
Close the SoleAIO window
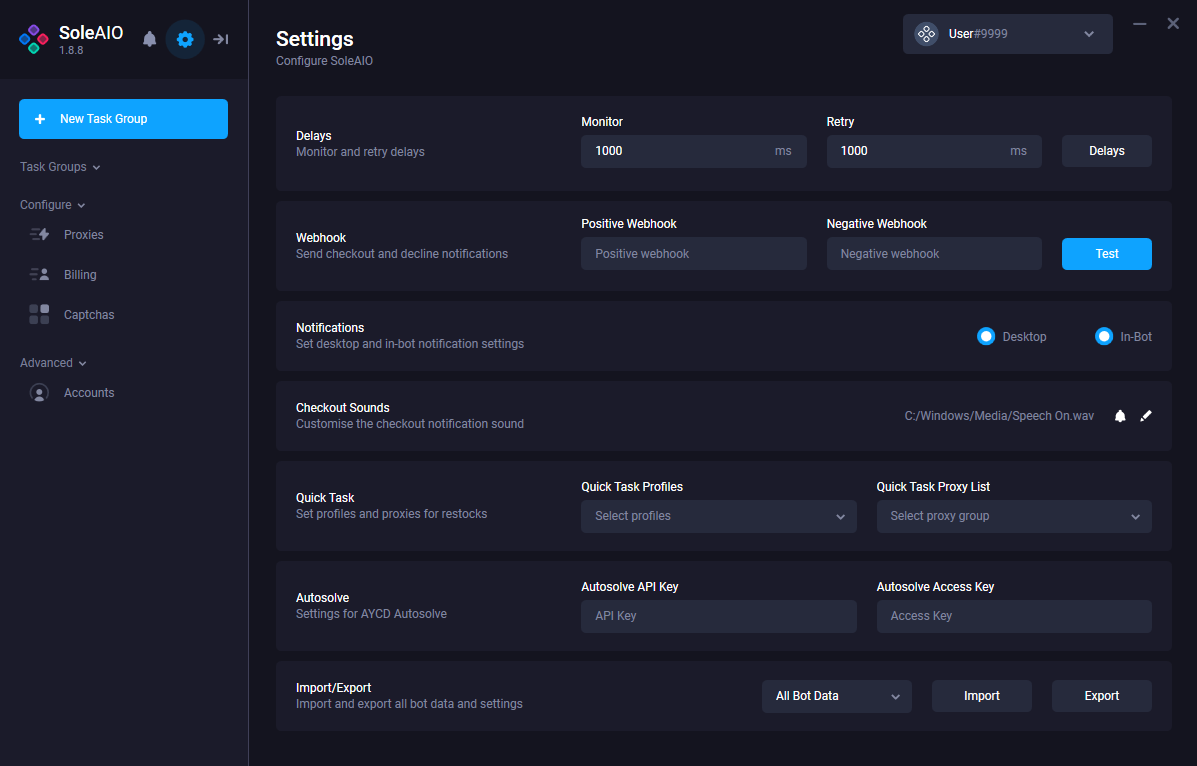(1173, 24)
